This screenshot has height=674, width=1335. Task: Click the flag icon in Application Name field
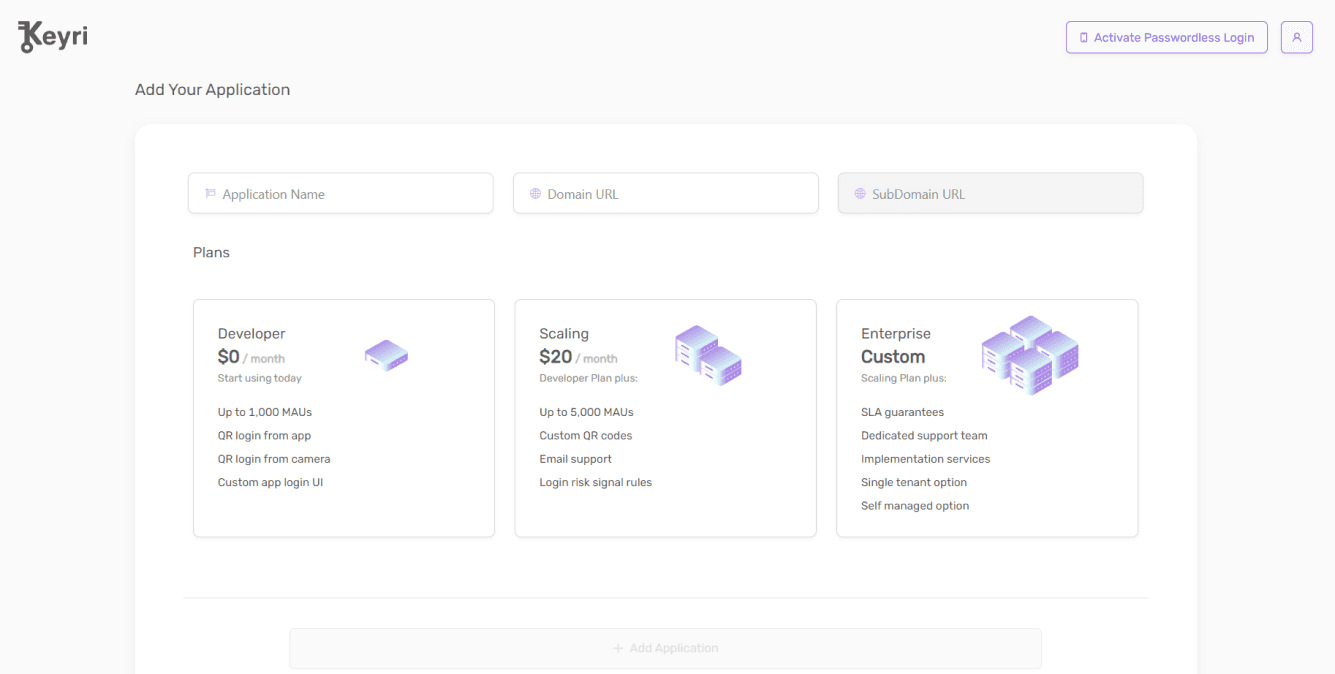tap(210, 194)
